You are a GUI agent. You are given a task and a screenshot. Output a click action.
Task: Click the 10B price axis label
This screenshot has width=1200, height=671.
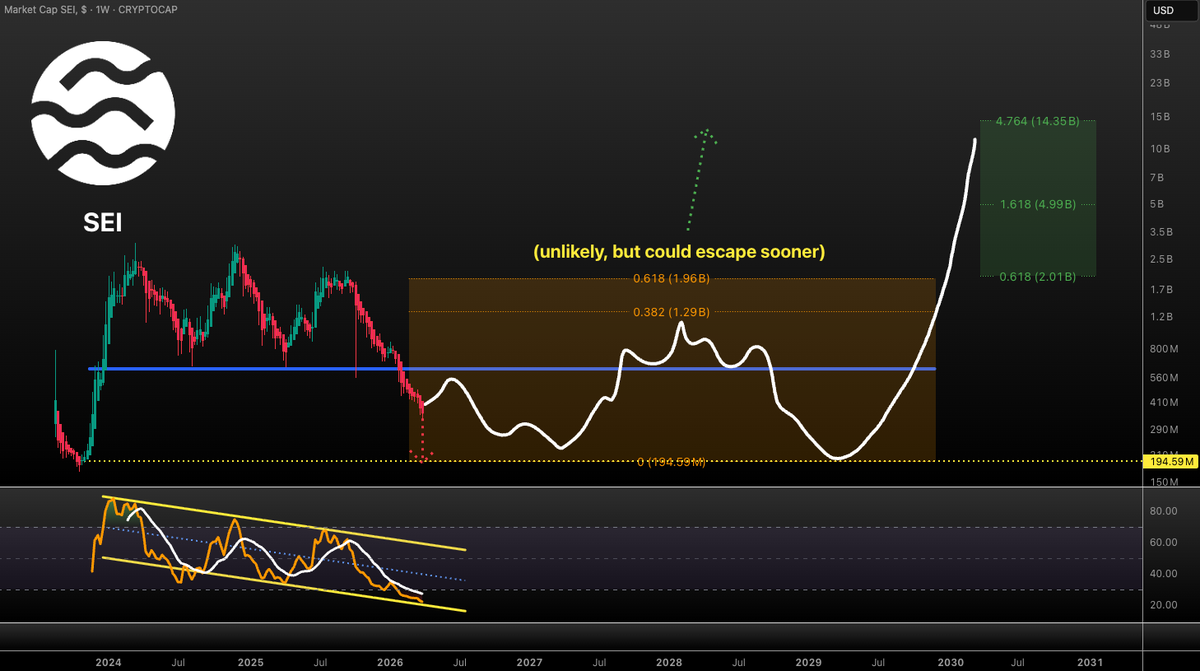1161,149
